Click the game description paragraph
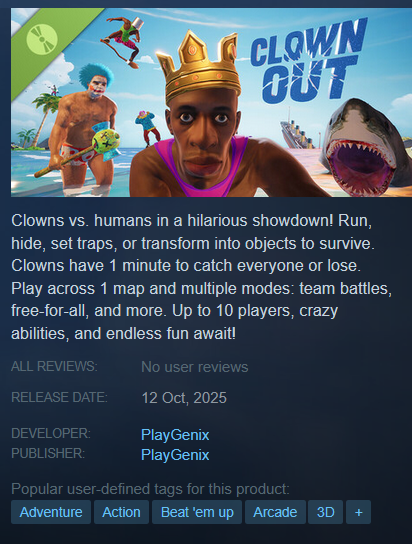This screenshot has width=412, height=544. click(x=201, y=277)
